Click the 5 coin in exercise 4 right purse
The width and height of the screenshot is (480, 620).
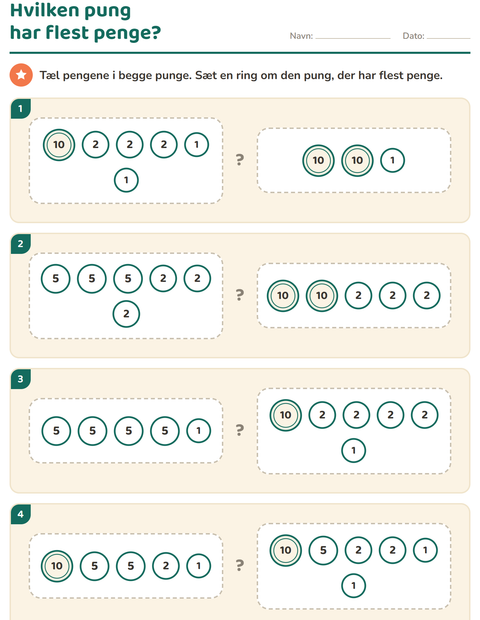323,550
